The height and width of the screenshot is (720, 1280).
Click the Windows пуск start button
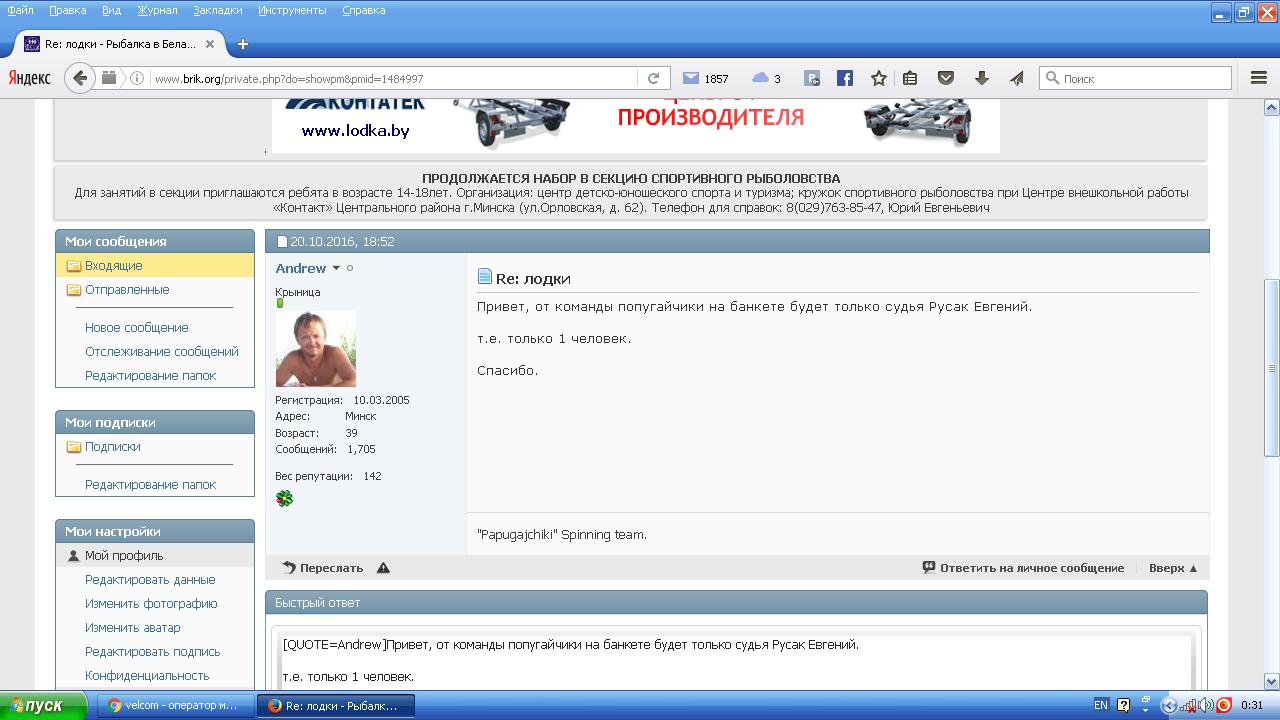[35, 705]
